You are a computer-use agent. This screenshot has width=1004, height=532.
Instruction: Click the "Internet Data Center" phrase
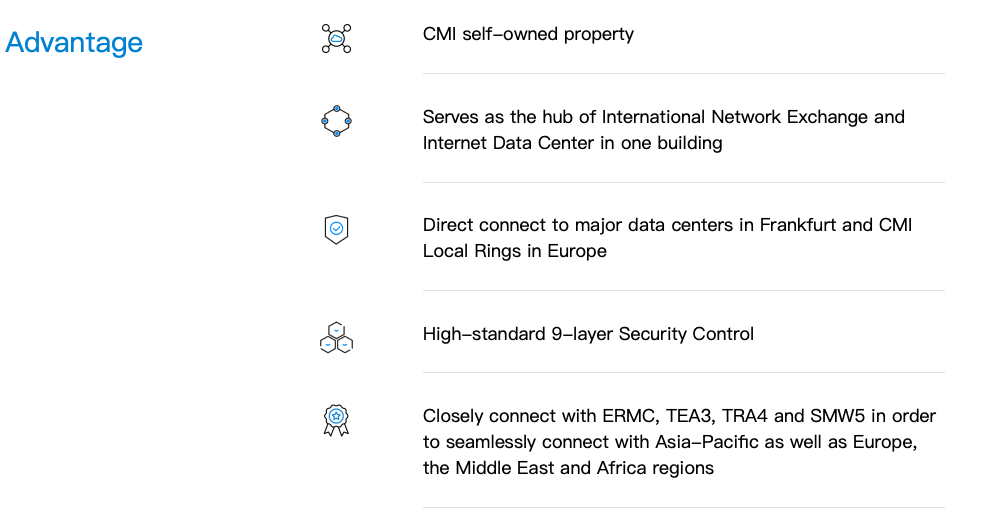[508, 143]
